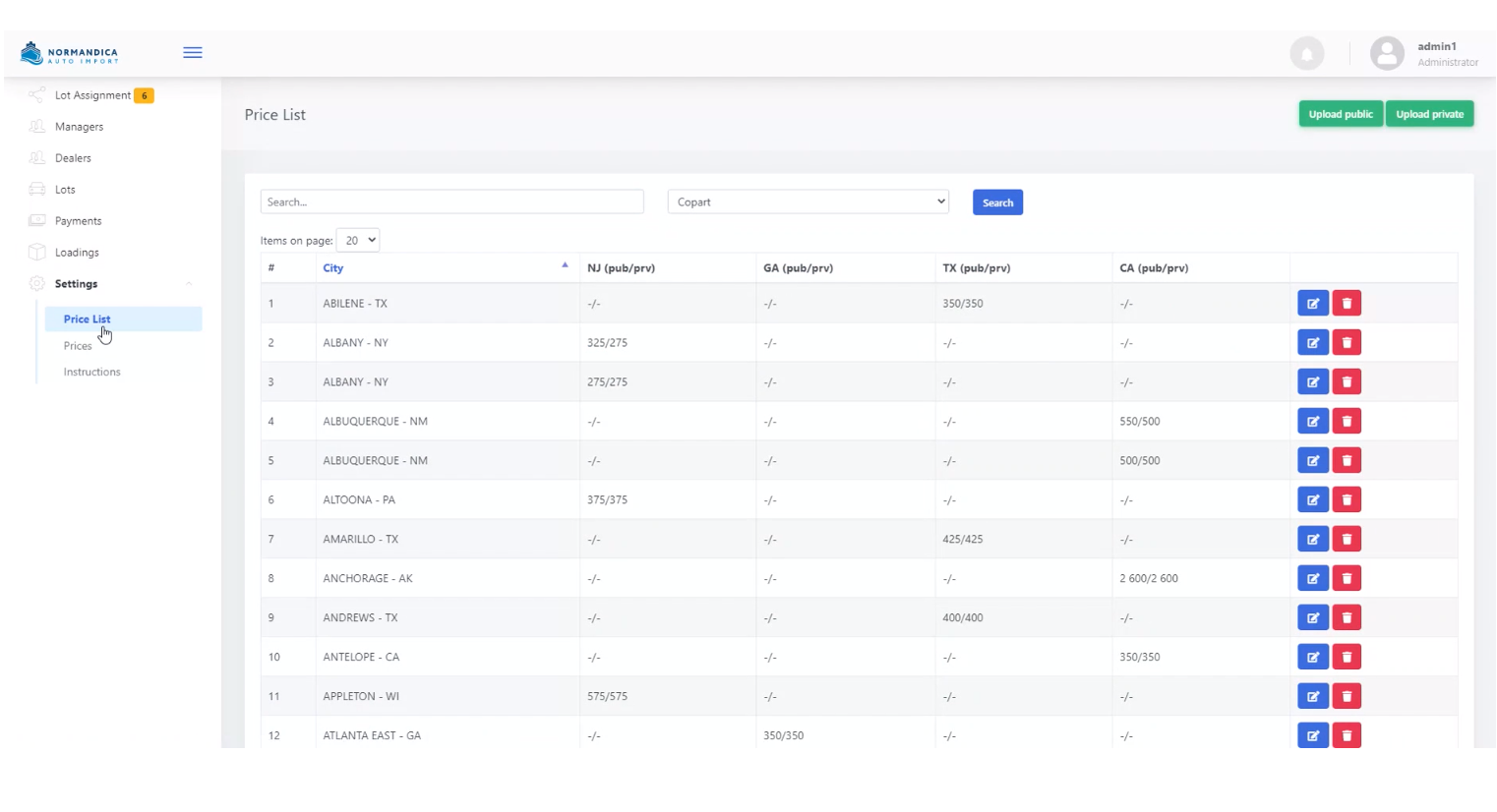Edit the APPLETON - WI row
1497x812 pixels.
[x=1313, y=697]
